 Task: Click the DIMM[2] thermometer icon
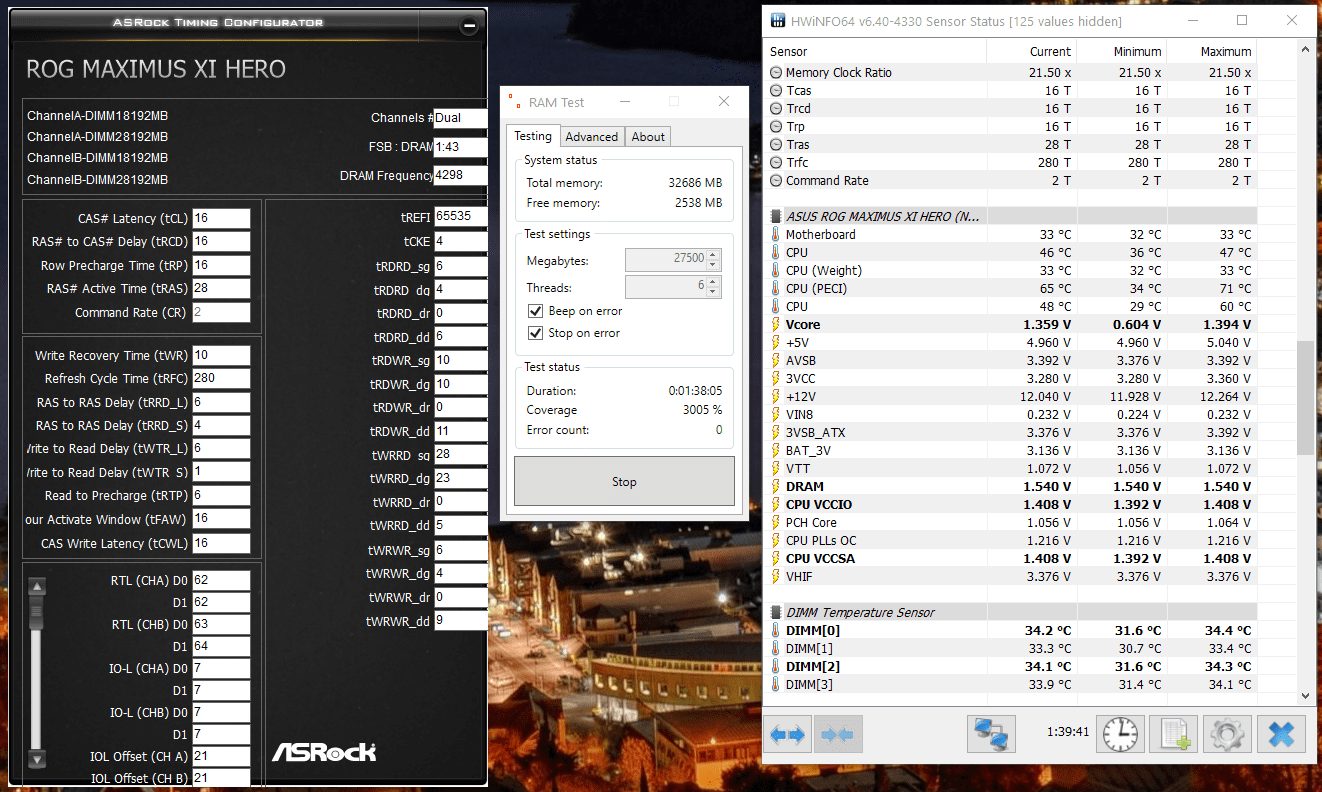(x=776, y=667)
